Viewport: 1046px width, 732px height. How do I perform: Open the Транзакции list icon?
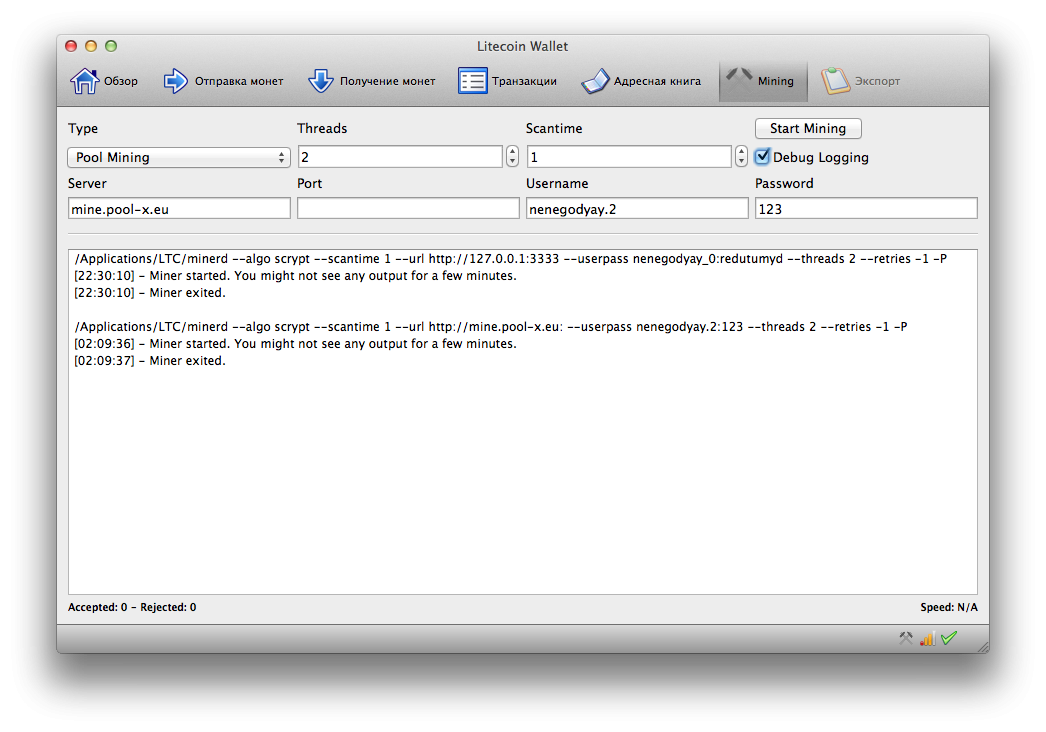(x=472, y=81)
